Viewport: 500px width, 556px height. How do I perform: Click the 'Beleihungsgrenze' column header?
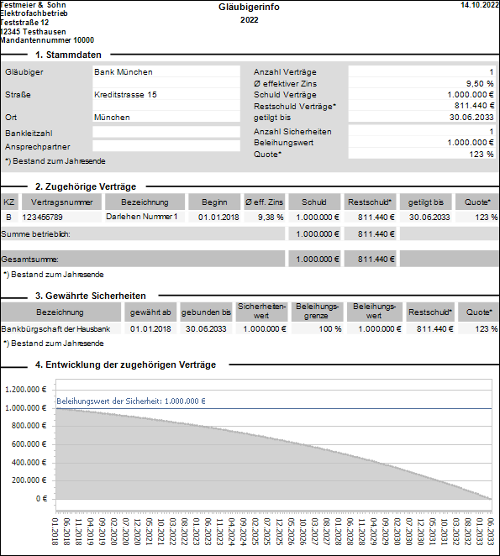[317, 311]
